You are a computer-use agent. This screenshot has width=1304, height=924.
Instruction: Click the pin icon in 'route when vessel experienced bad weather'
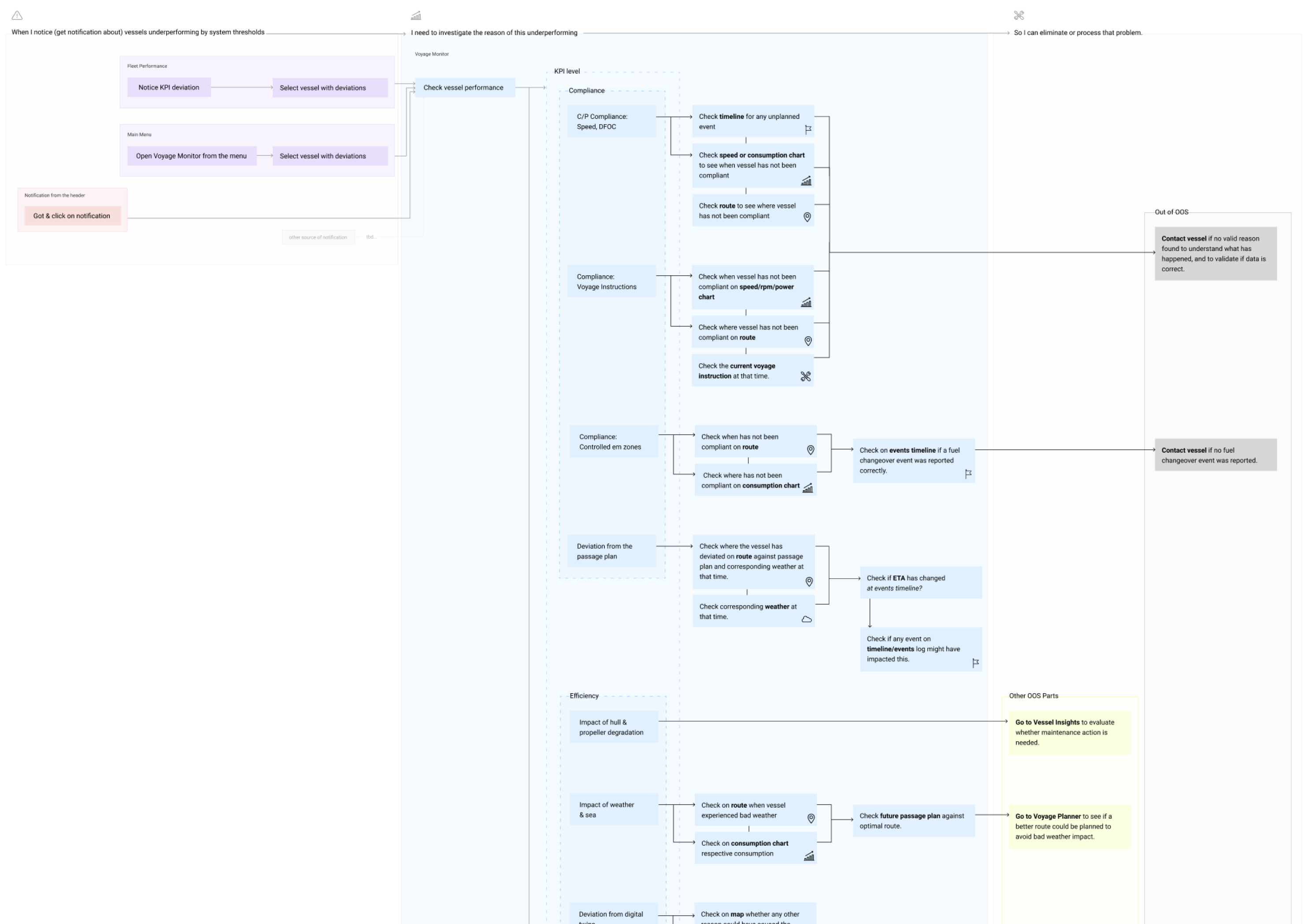point(811,818)
